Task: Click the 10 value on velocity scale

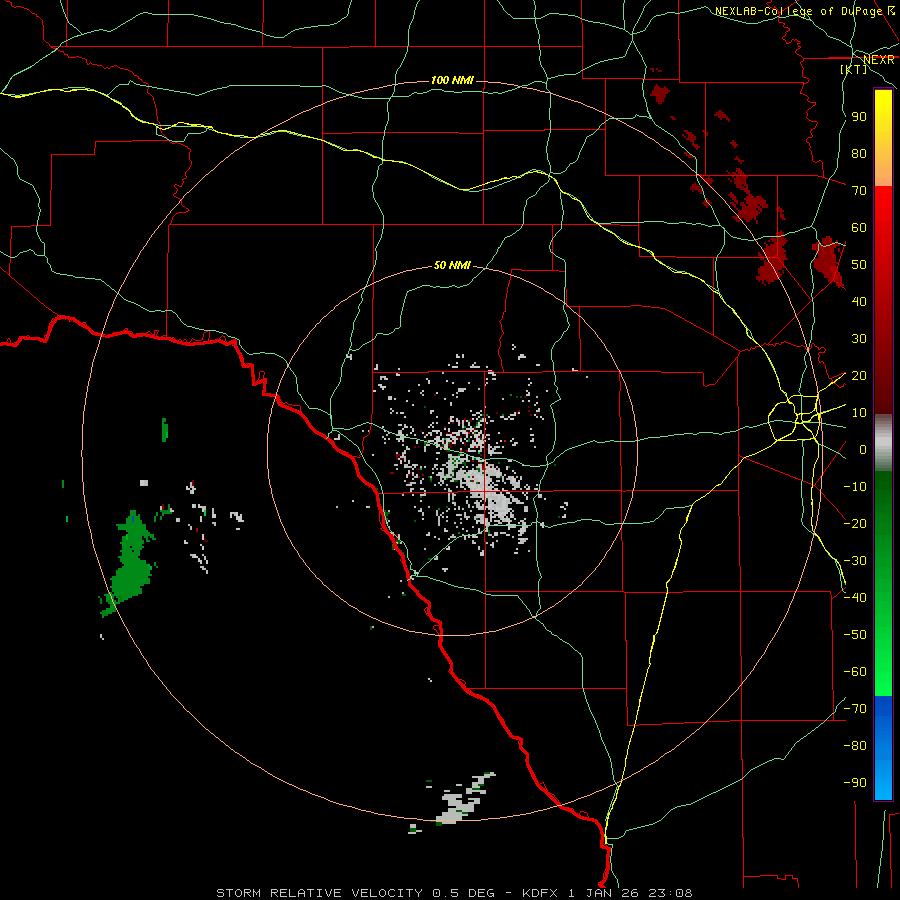Action: tap(859, 413)
